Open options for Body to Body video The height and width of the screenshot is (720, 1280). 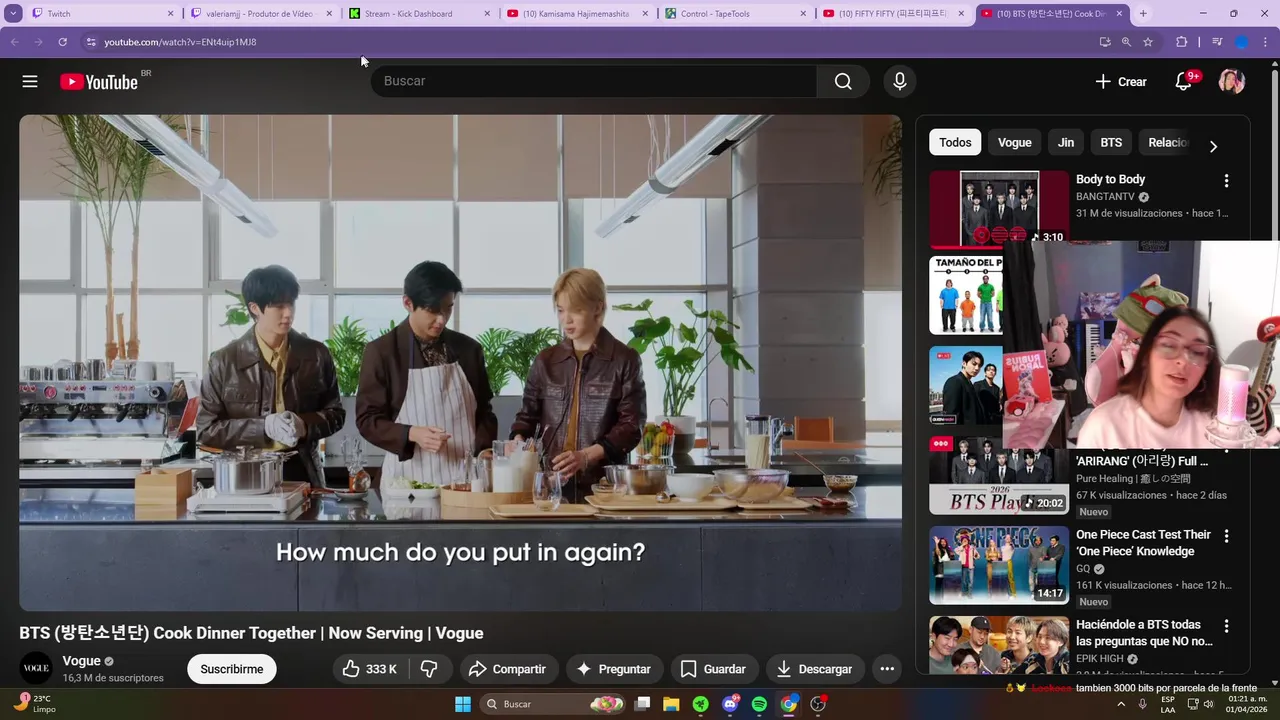coord(1226,181)
